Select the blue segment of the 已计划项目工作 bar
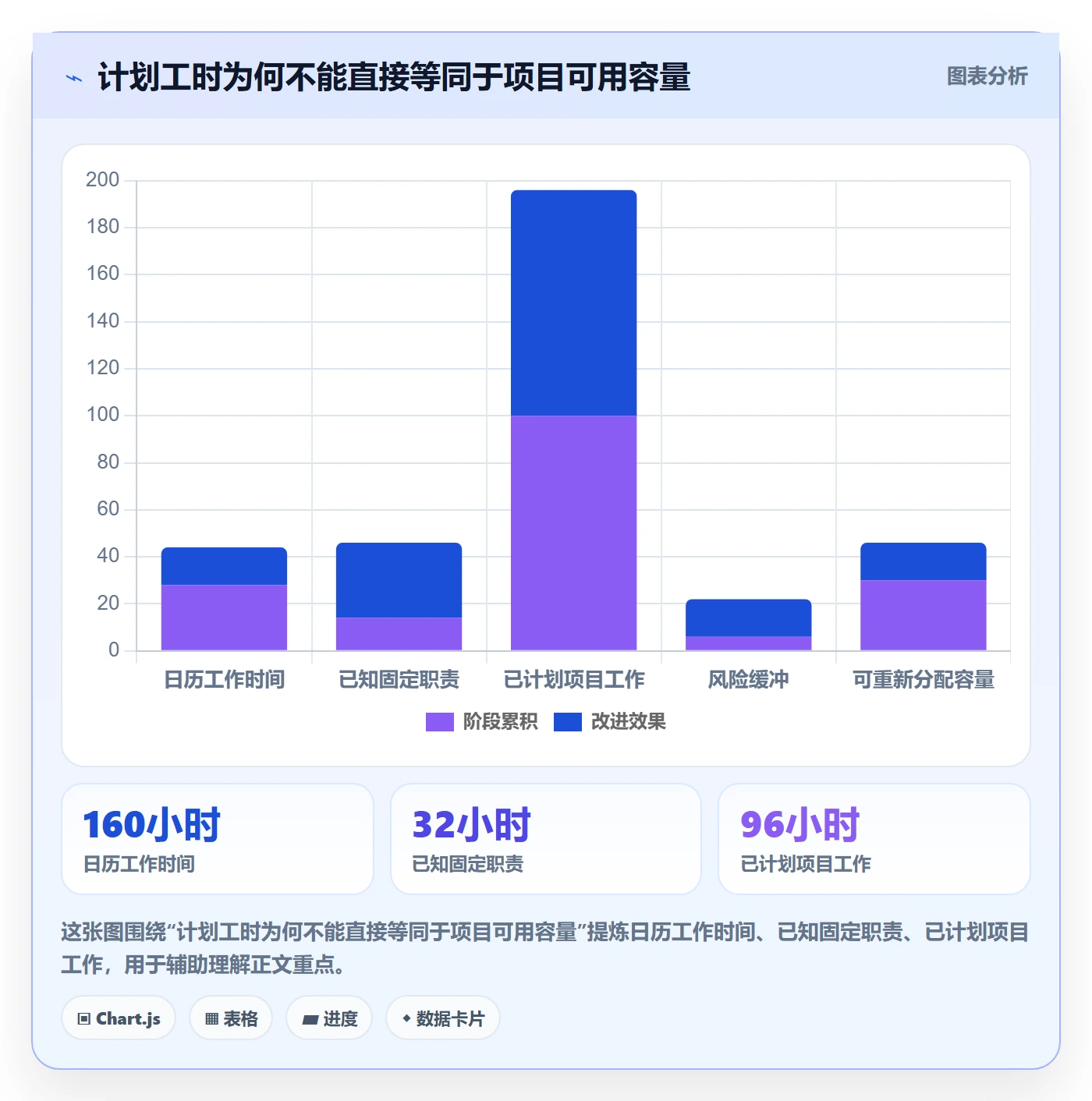The height and width of the screenshot is (1101, 1092). tap(573, 303)
